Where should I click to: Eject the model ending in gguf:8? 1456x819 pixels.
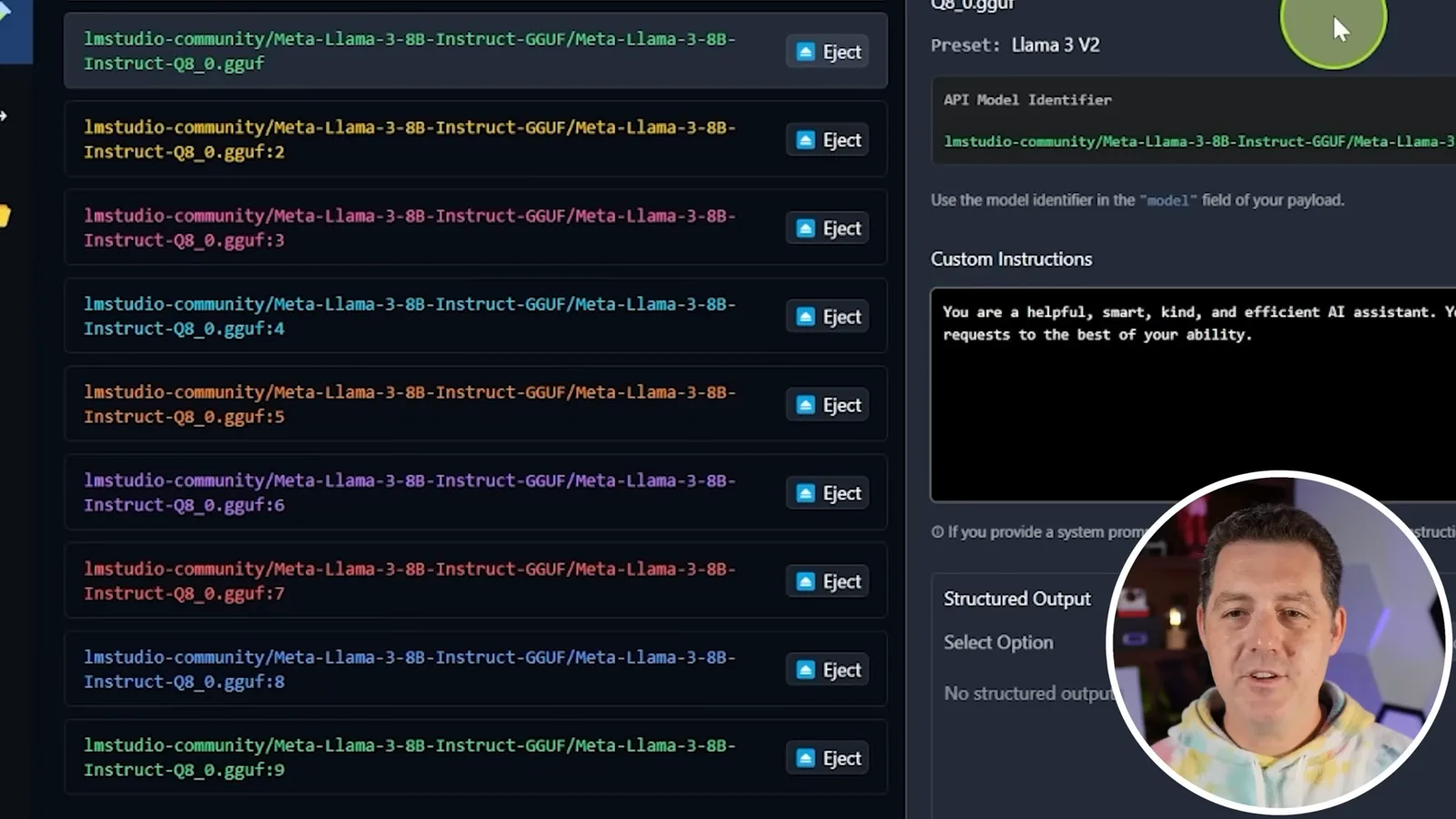827,670
